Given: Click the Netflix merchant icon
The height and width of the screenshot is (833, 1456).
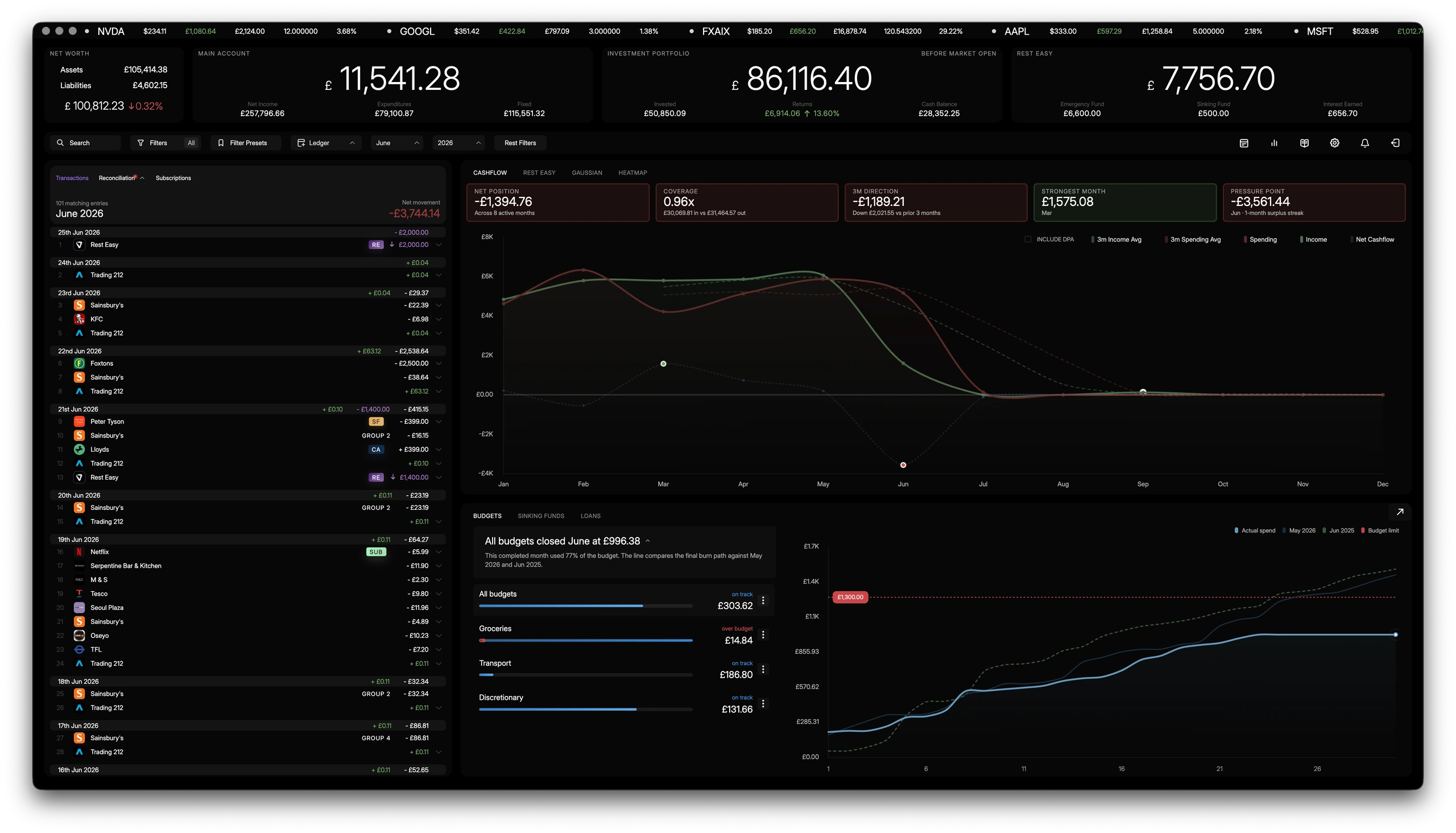Looking at the screenshot, I should (80, 552).
